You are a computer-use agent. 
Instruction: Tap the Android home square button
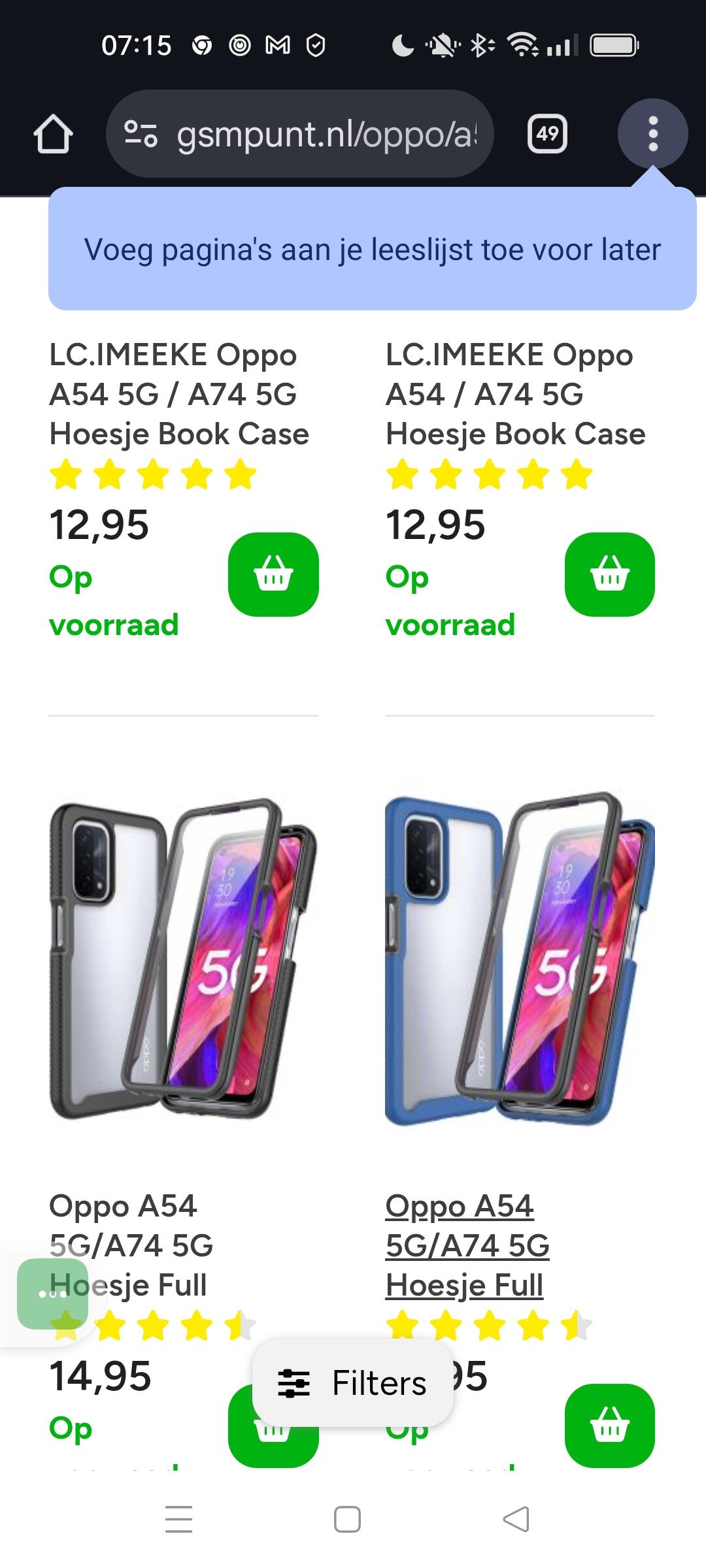(x=347, y=1519)
